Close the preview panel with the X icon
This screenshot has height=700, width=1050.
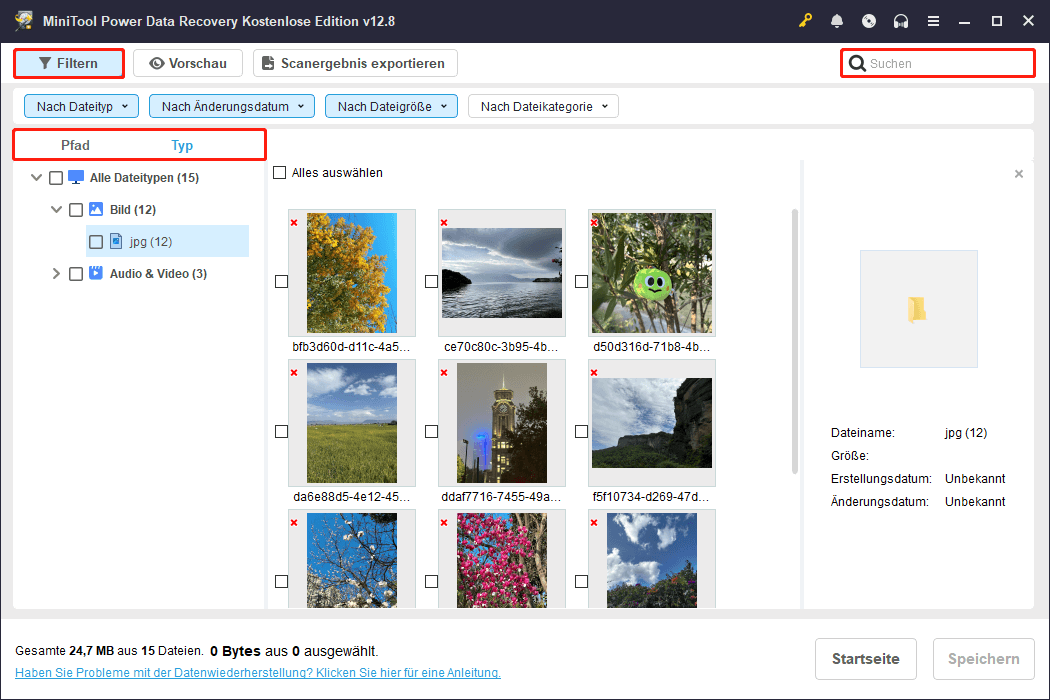click(1019, 174)
